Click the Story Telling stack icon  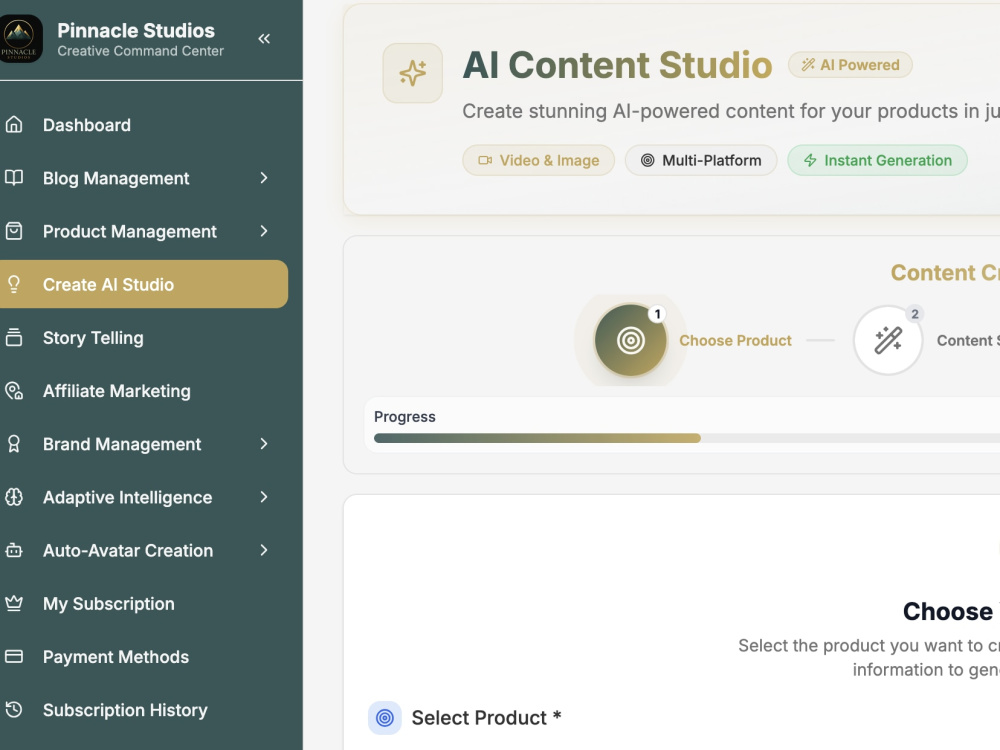pos(14,337)
